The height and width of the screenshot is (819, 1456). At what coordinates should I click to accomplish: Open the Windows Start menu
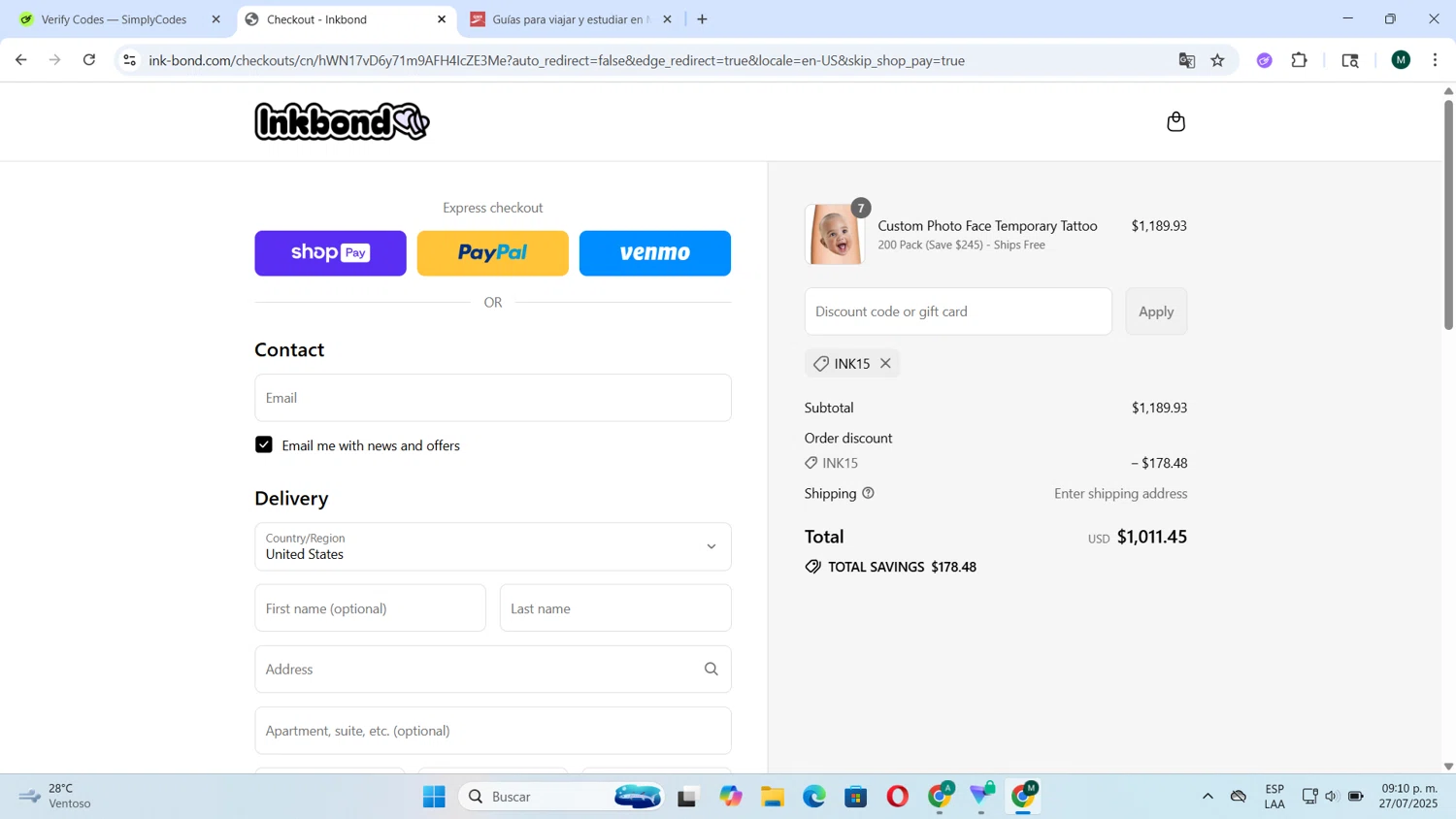point(434,797)
